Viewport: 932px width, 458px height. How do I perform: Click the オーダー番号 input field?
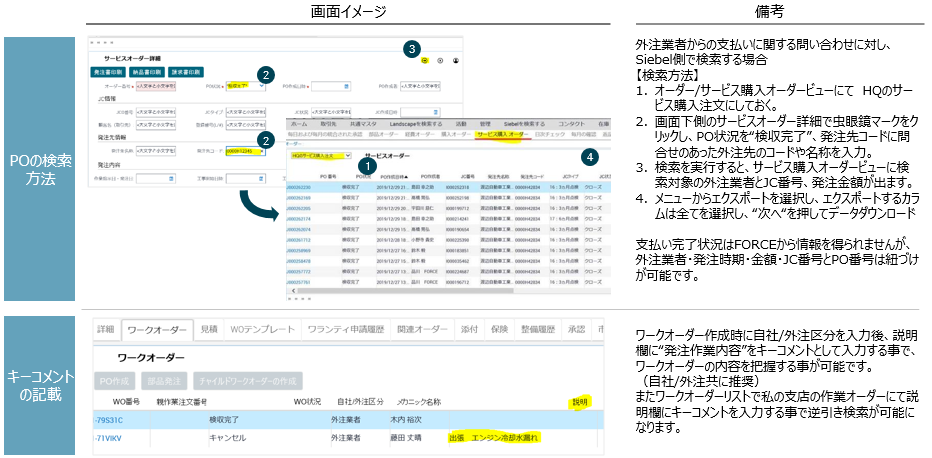[x=160, y=87]
